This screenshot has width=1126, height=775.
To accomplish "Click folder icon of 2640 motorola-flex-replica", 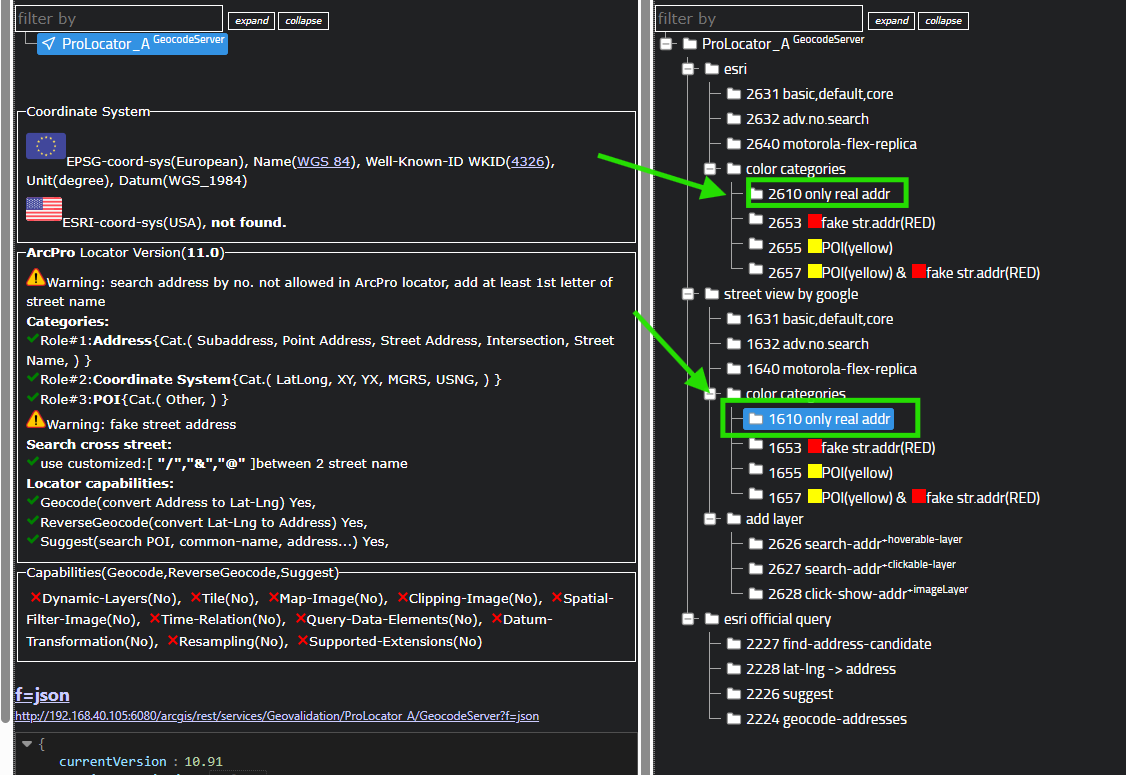I will 734,144.
